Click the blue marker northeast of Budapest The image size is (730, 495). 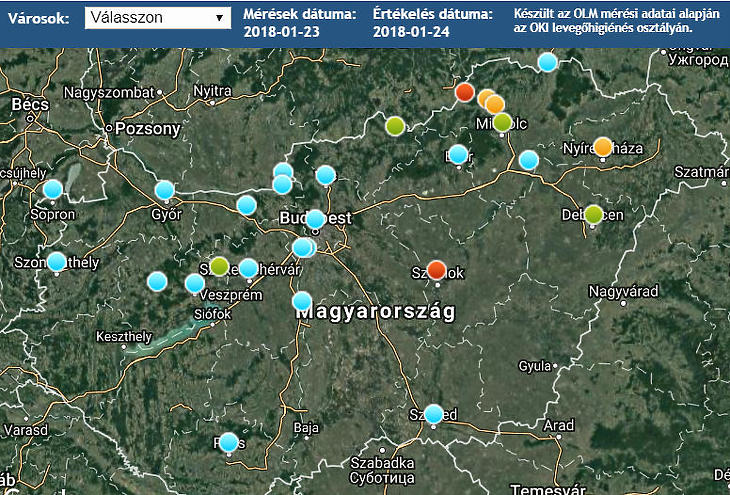(x=325, y=176)
